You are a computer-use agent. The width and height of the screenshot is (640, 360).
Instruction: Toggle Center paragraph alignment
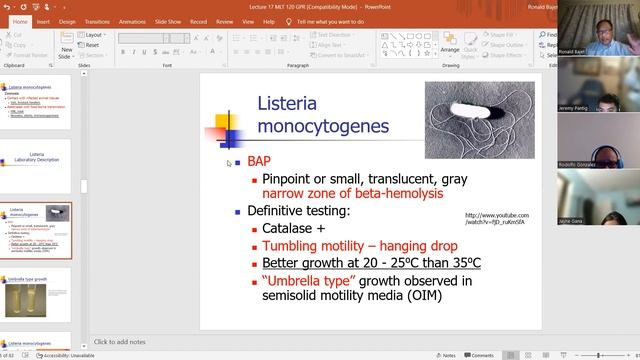coord(247,52)
